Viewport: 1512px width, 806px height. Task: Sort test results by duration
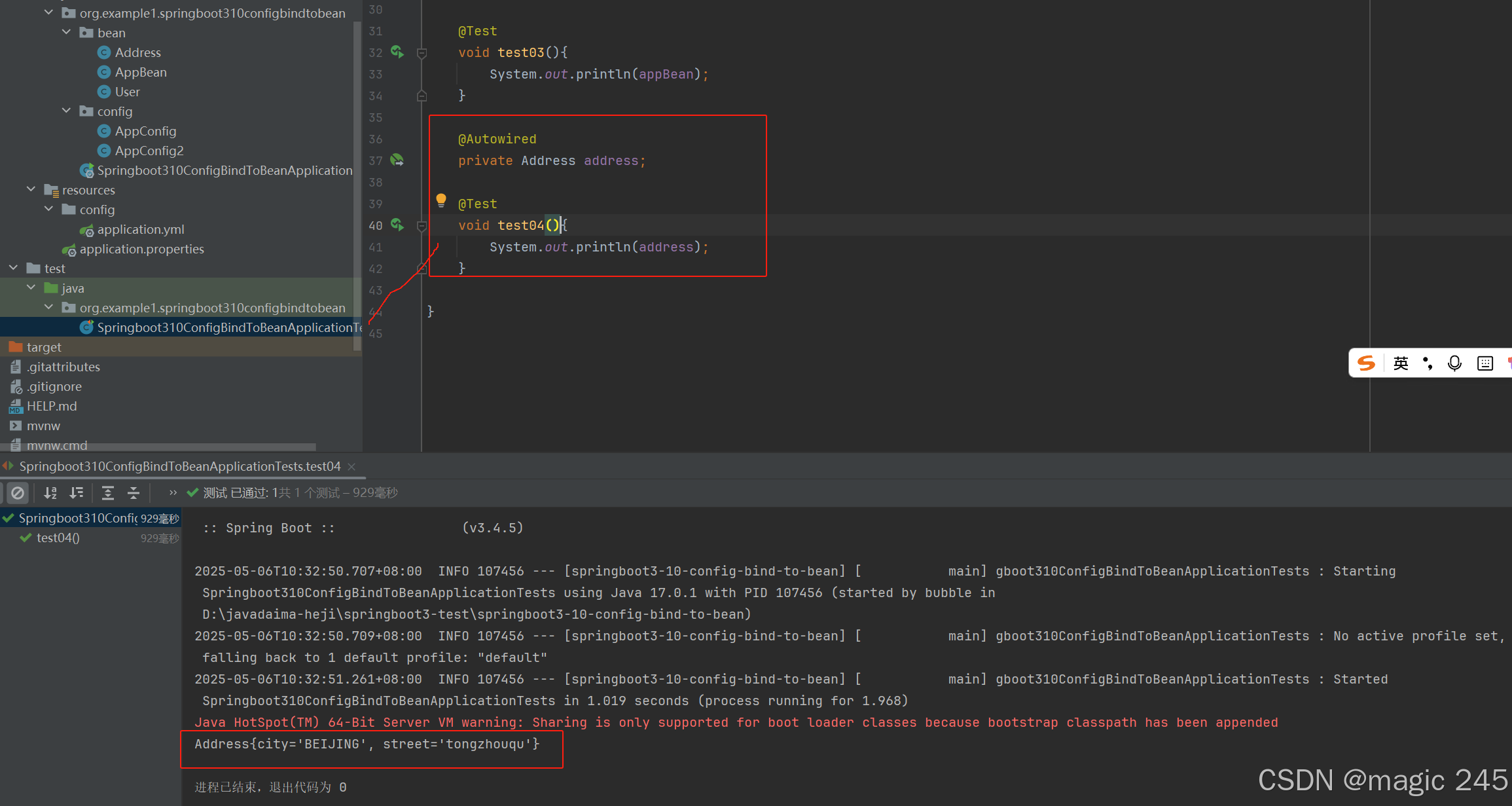(77, 493)
